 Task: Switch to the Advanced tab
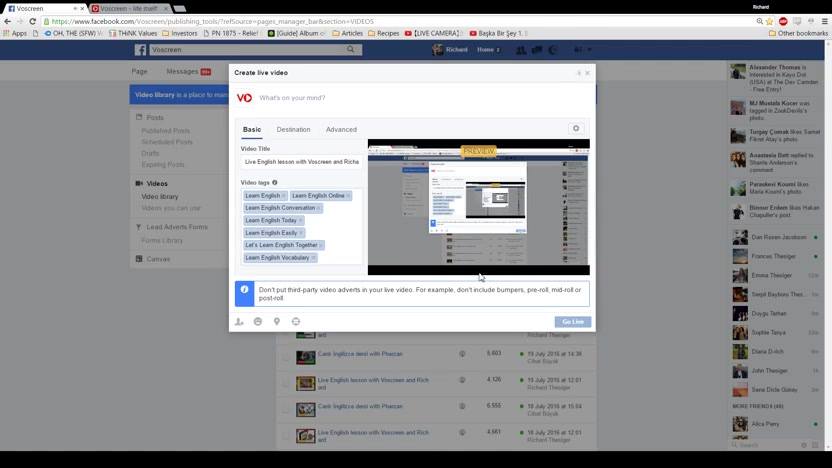(341, 129)
